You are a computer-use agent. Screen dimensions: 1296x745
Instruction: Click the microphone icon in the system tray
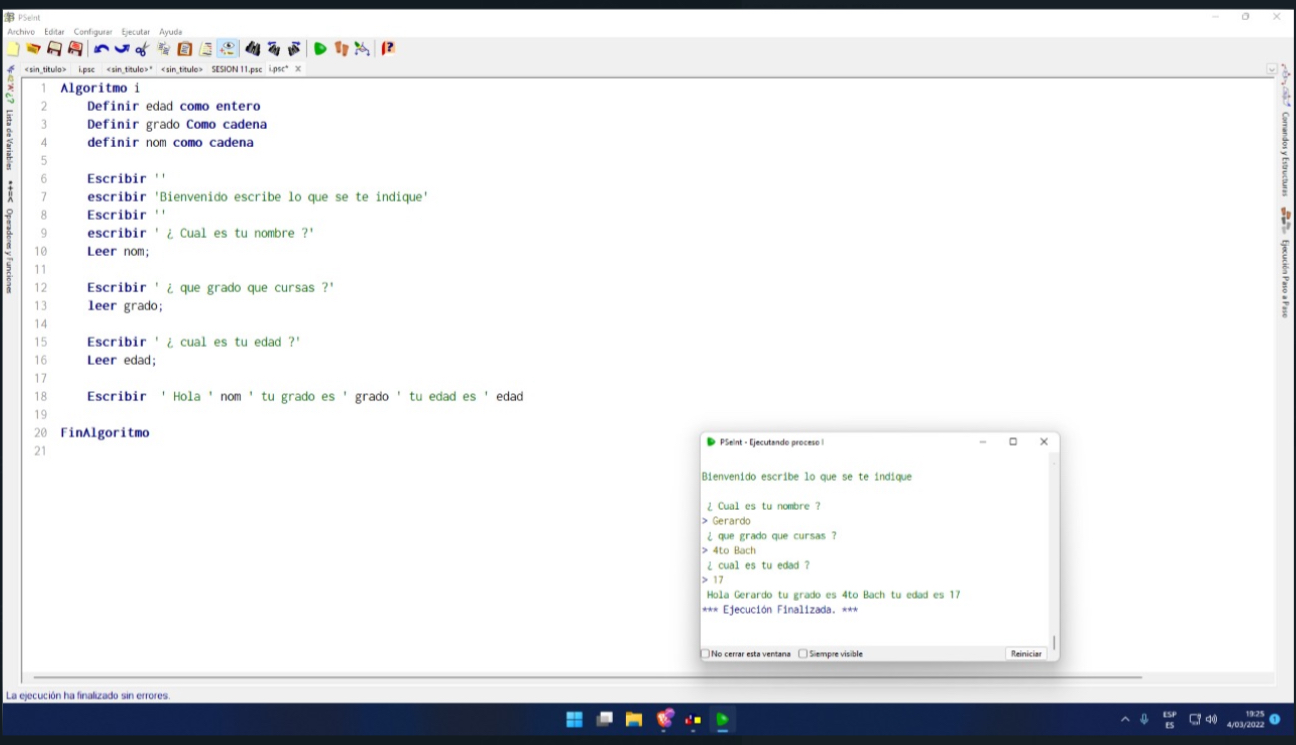tap(1144, 719)
